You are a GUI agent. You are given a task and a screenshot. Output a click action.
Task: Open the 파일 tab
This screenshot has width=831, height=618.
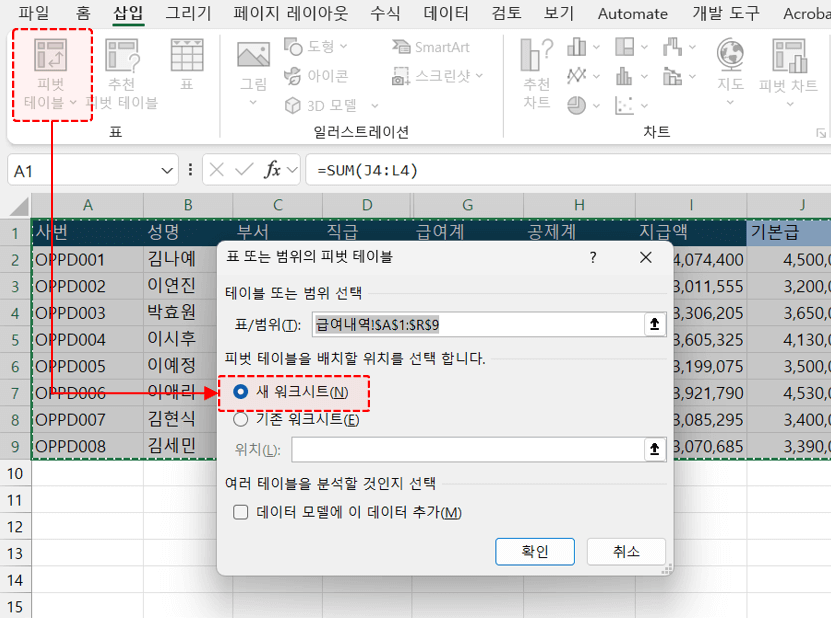pyautogui.click(x=34, y=13)
